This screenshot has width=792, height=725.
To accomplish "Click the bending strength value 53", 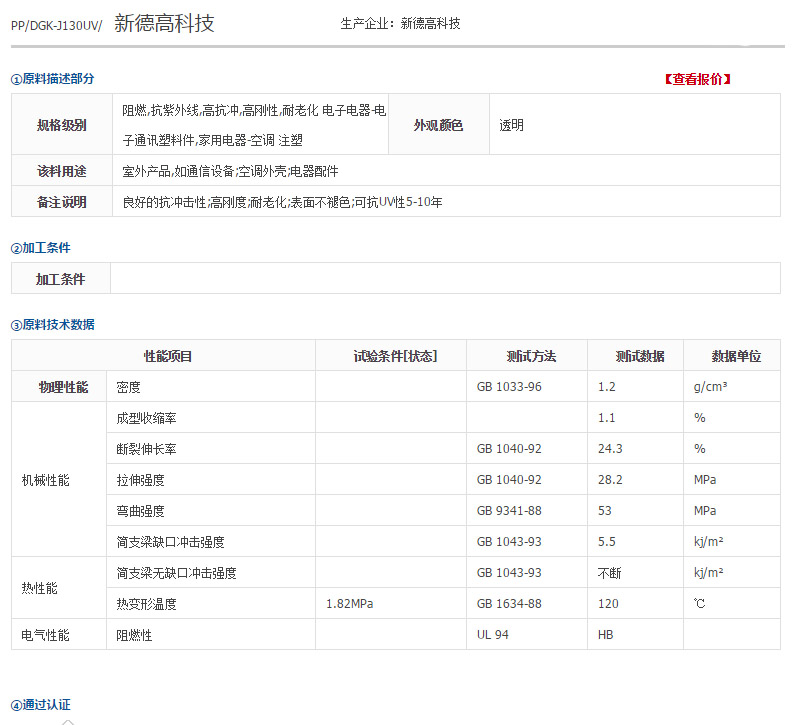I will 605,511.
